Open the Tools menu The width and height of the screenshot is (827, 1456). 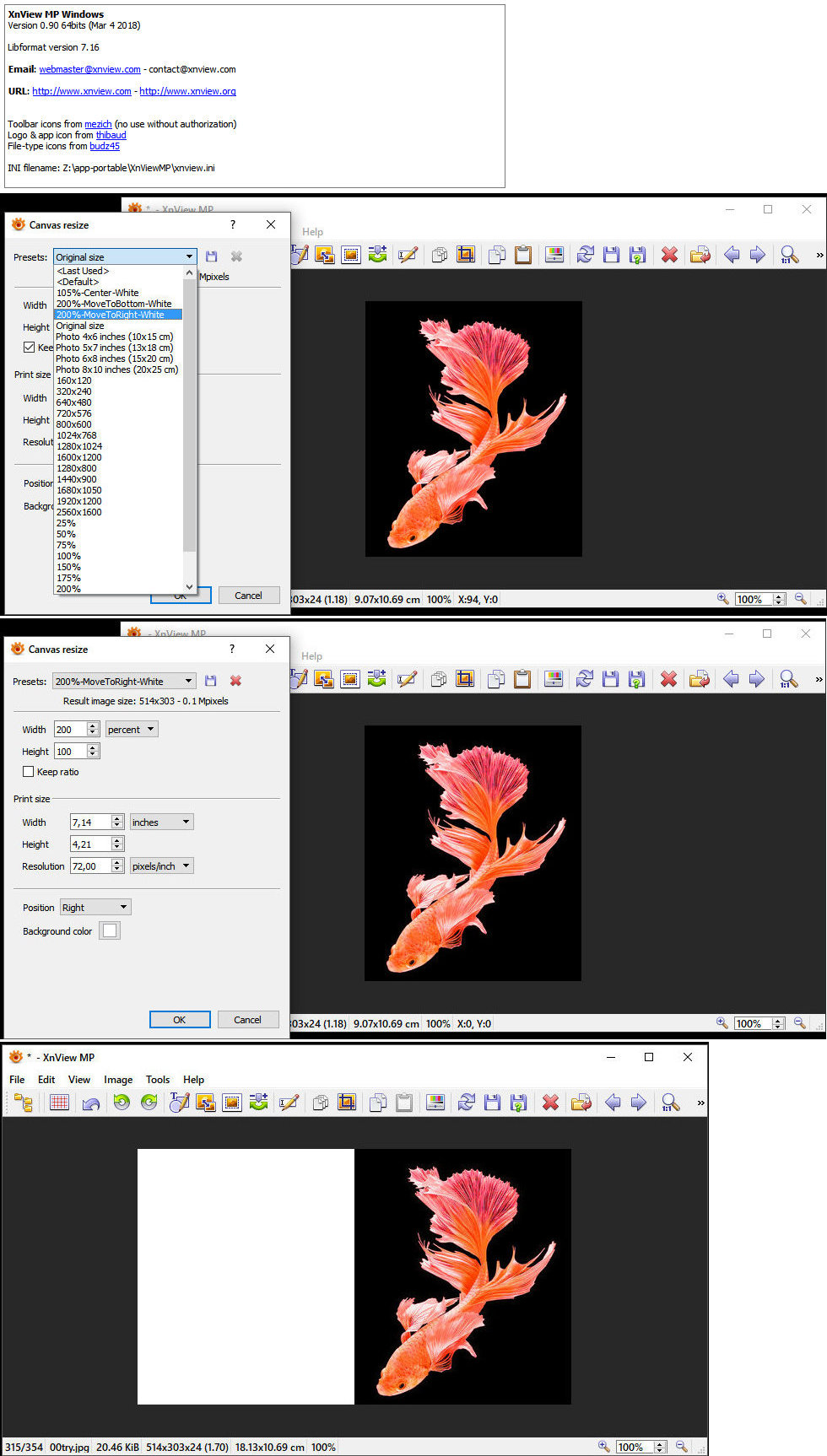pos(158,1079)
